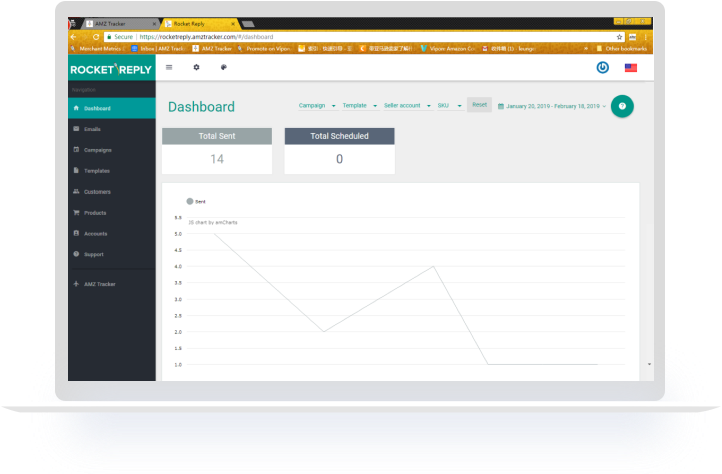Toggle the Sent series in chart legend
This screenshot has height=474, width=722.
pos(195,201)
